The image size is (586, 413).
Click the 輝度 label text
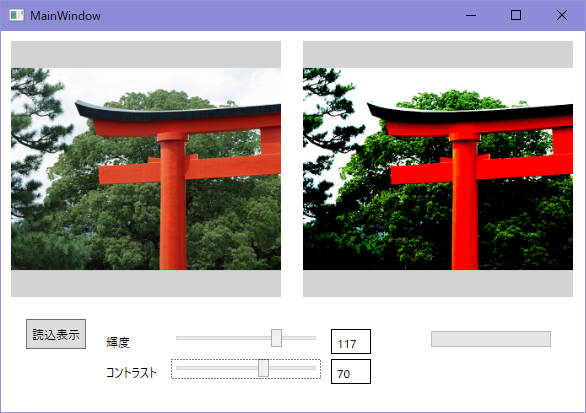point(118,342)
